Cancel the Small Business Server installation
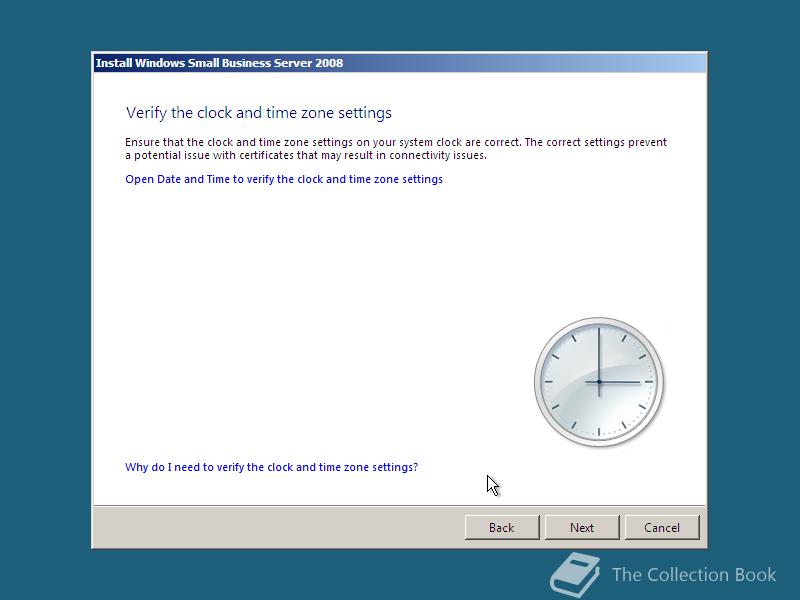The image size is (800, 600). pos(662,528)
